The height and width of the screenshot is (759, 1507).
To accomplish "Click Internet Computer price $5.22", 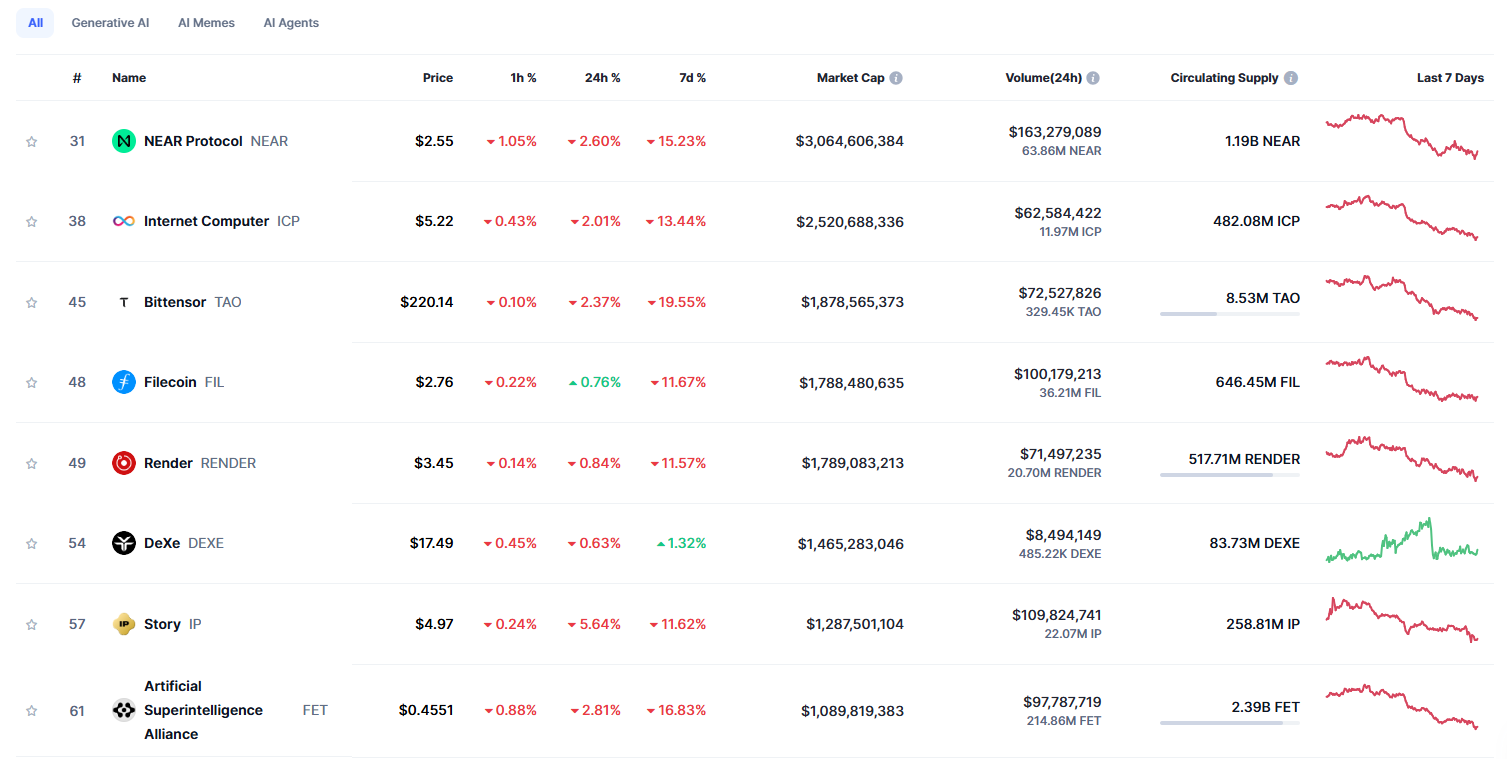I will tap(435, 221).
